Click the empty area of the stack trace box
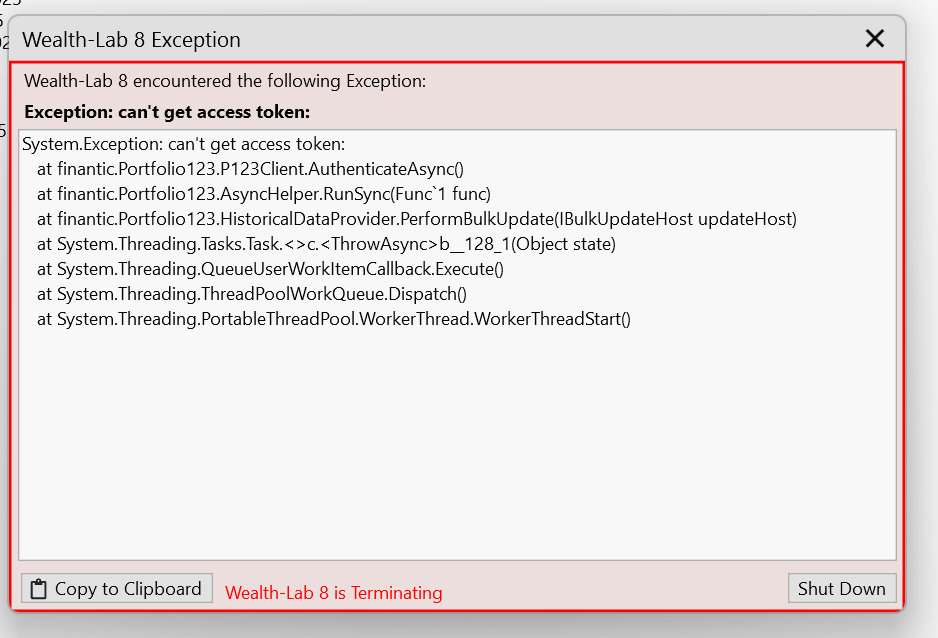Screen dimensions: 938x638 458,442
